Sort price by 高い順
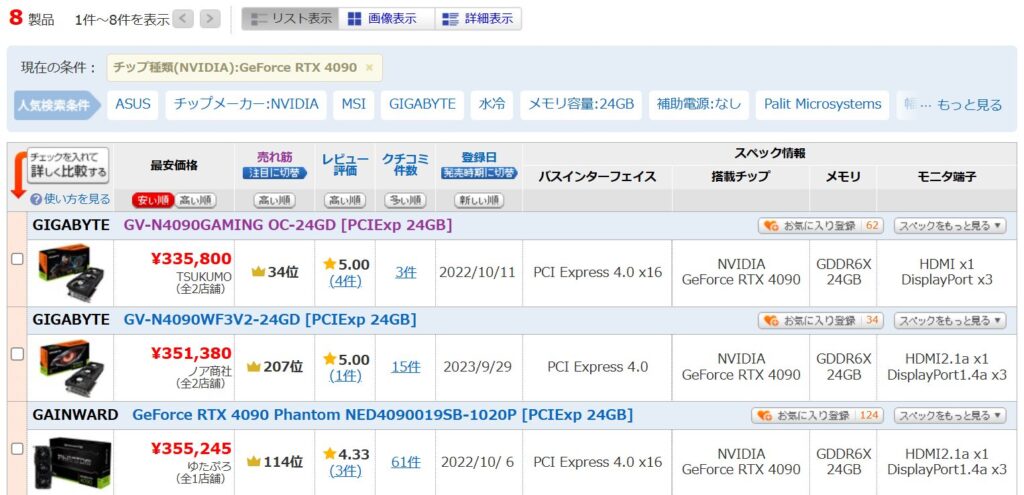 195,200
